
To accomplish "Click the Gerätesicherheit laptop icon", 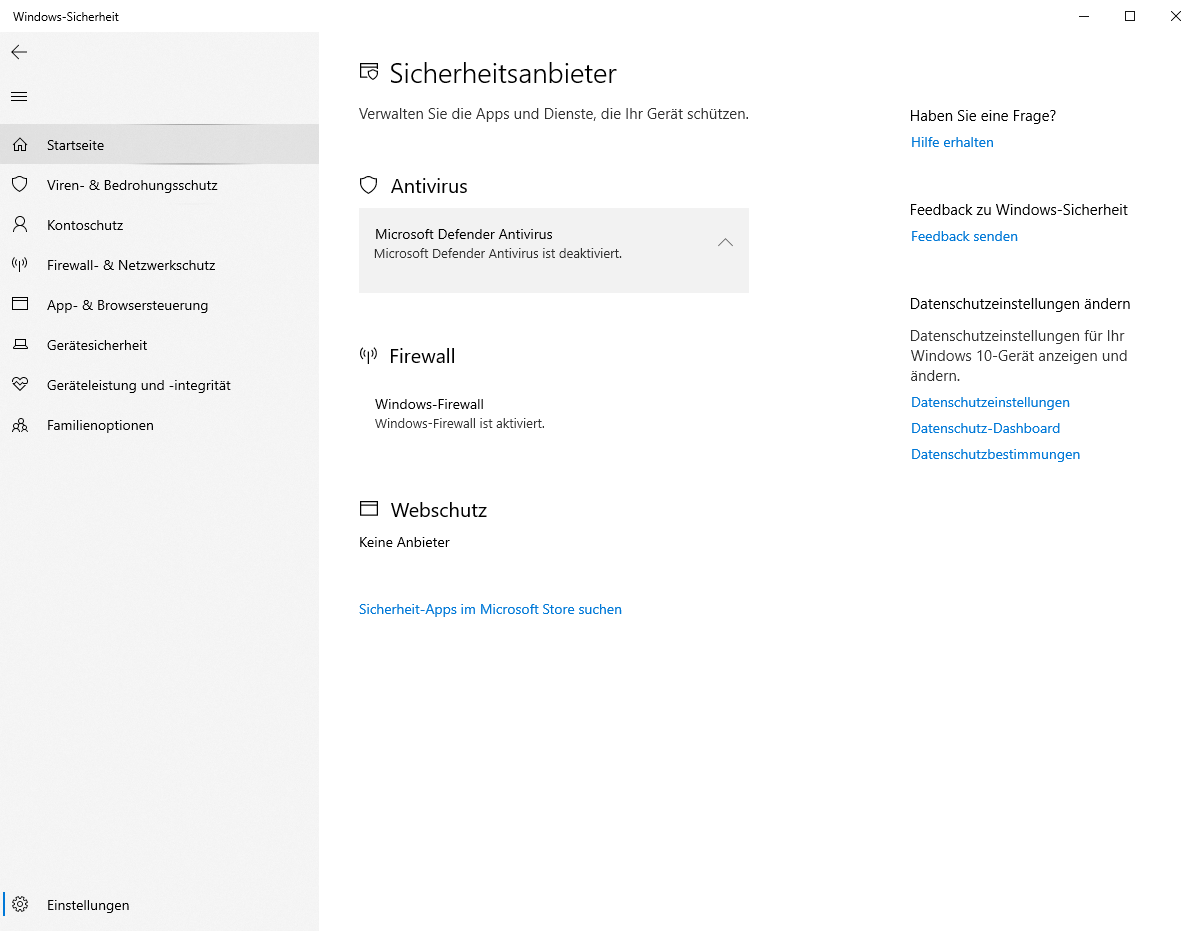I will pyautogui.click(x=20, y=344).
